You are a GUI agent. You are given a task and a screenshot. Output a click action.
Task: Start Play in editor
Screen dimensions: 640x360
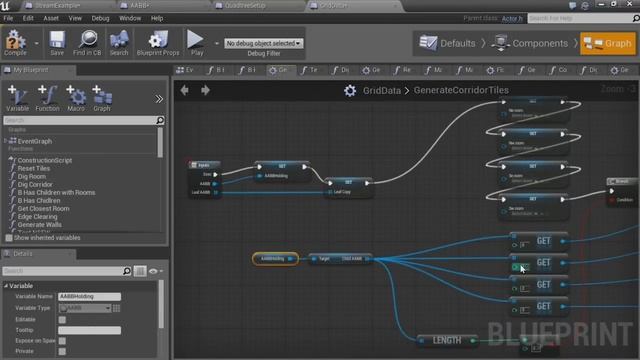196,42
